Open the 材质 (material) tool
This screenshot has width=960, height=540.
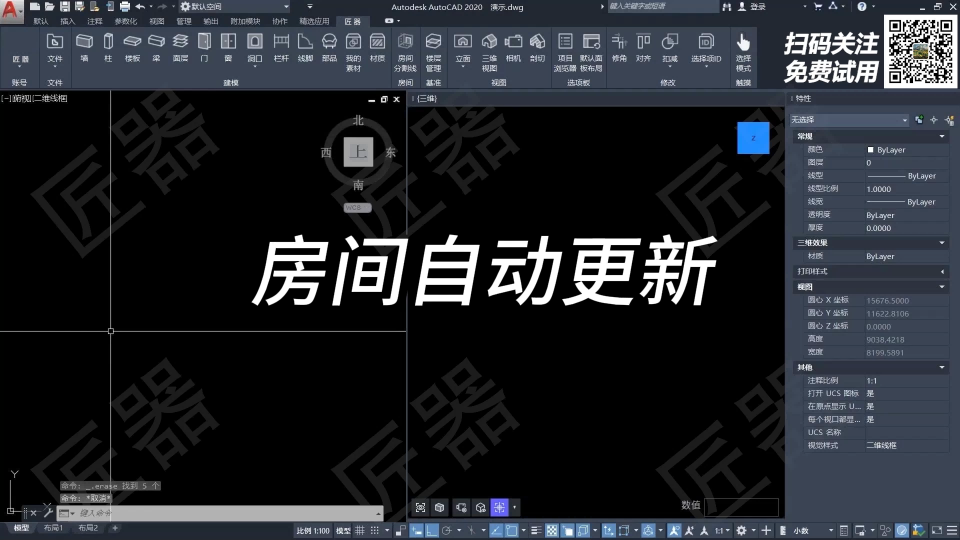[378, 47]
